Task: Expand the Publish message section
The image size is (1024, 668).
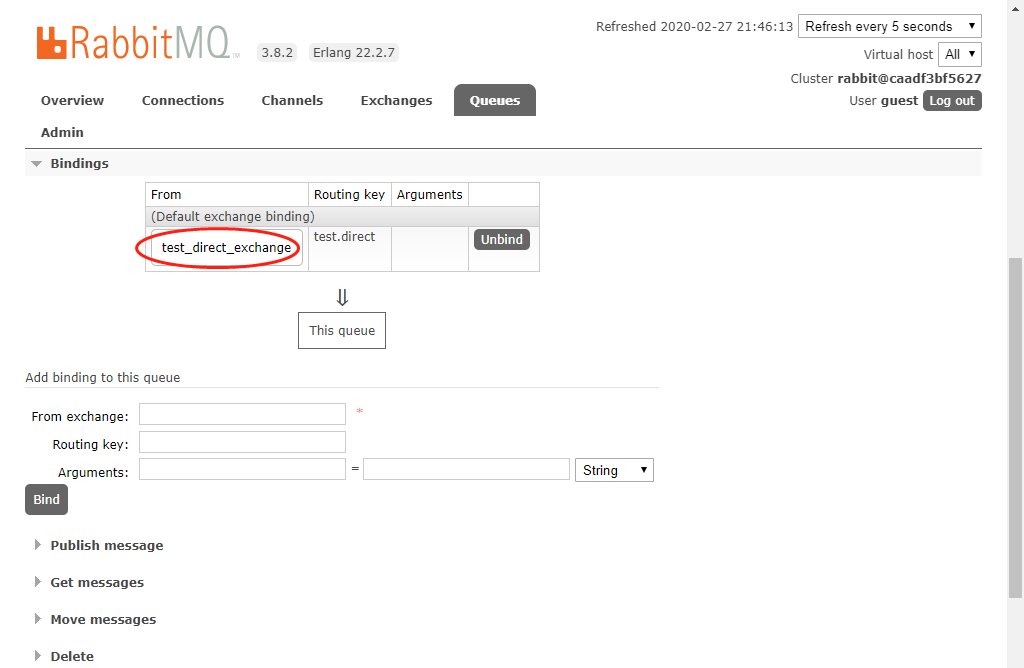Action: click(106, 545)
